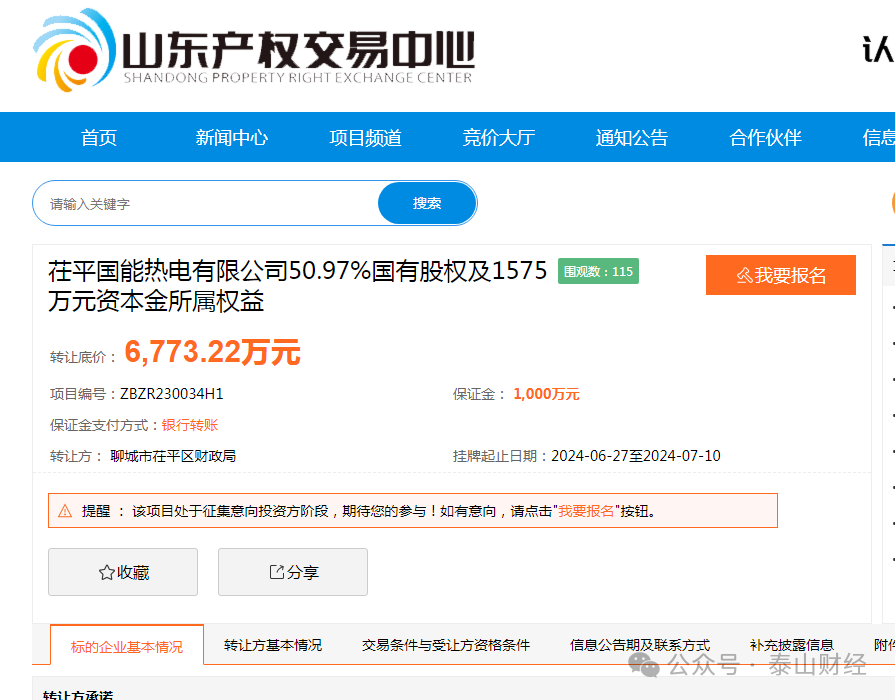Click the project title 茌平国能热电有限公司50.97%国有股权
The height and width of the screenshot is (700, 895).
297,286
